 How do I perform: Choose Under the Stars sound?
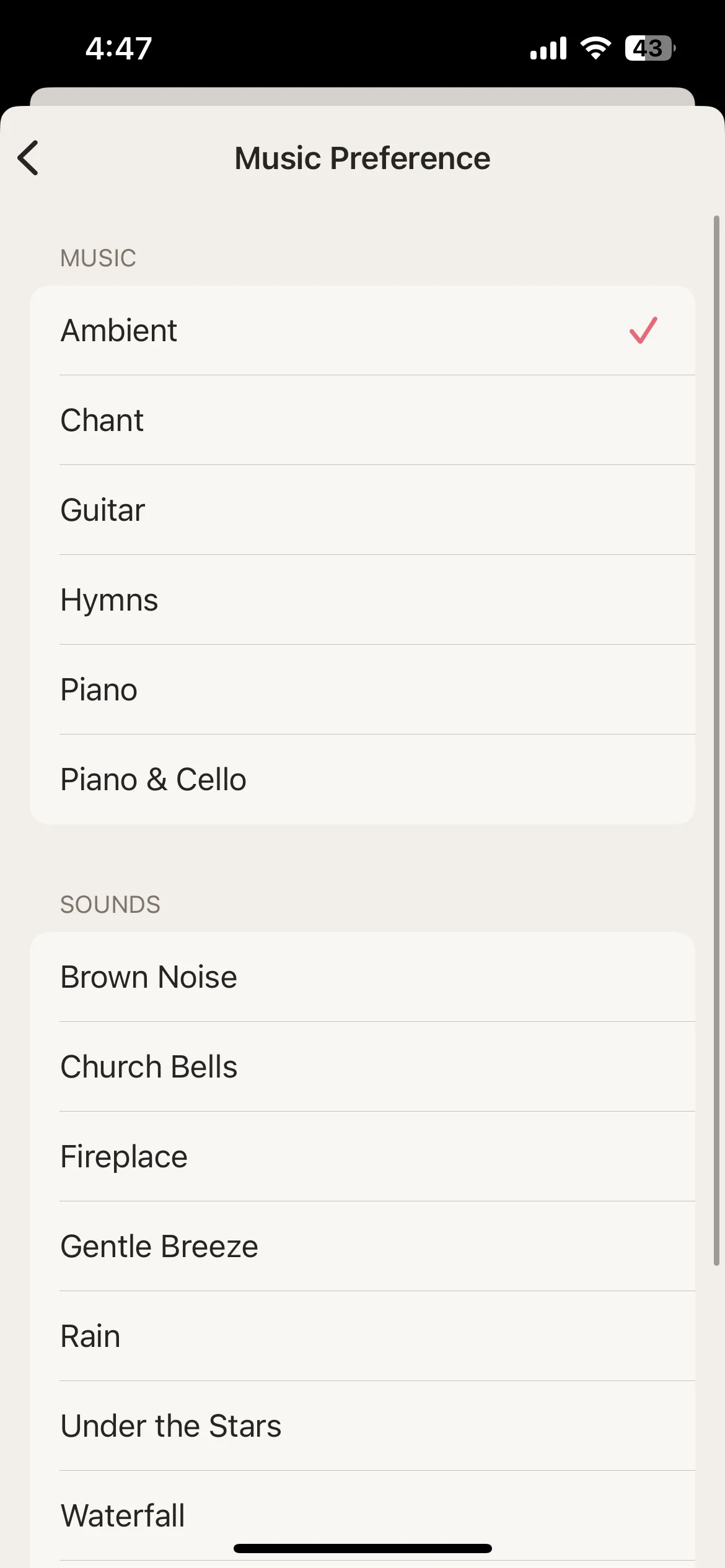click(362, 1426)
